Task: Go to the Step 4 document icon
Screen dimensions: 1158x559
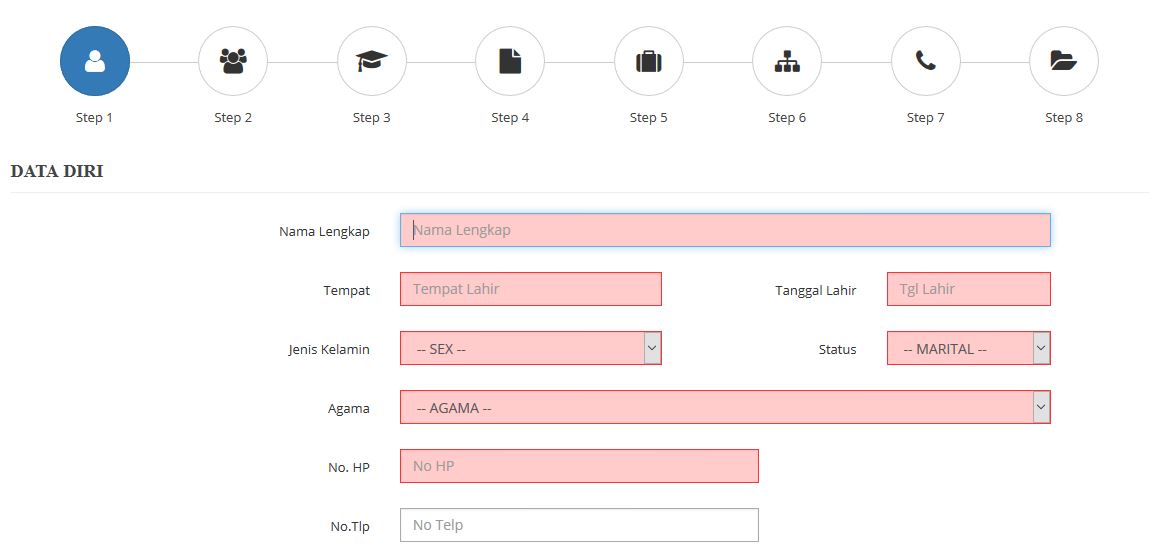Action: (x=510, y=61)
